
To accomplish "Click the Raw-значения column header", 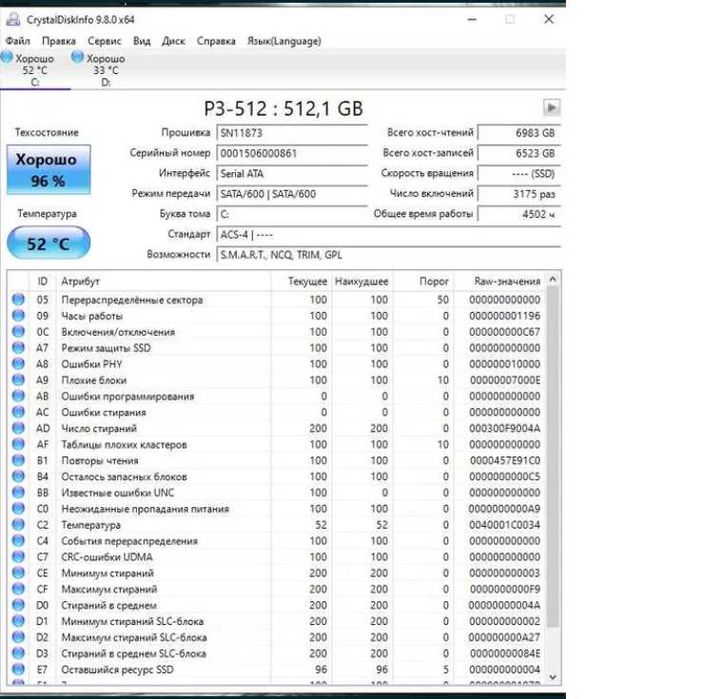I will point(500,281).
